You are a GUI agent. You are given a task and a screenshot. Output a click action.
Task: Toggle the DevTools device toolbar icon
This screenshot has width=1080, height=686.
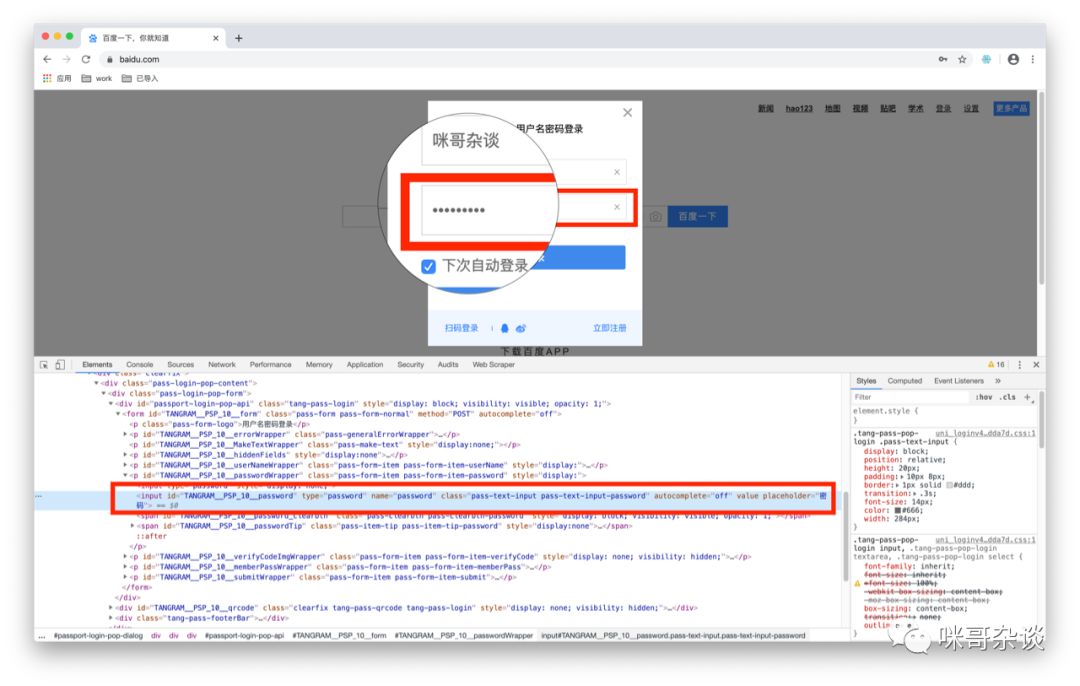[x=60, y=365]
